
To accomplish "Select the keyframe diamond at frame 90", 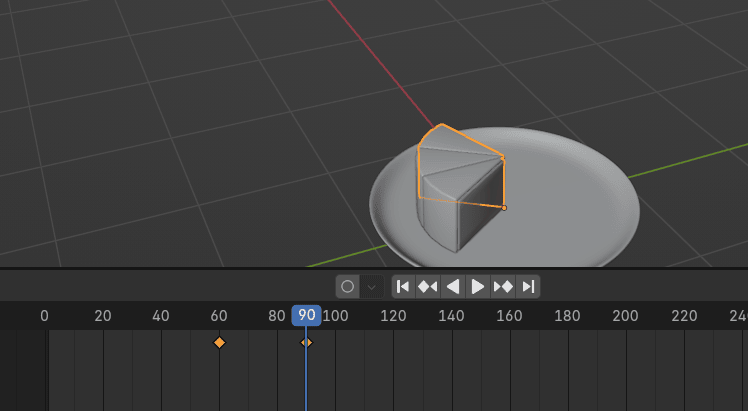I will (x=307, y=343).
